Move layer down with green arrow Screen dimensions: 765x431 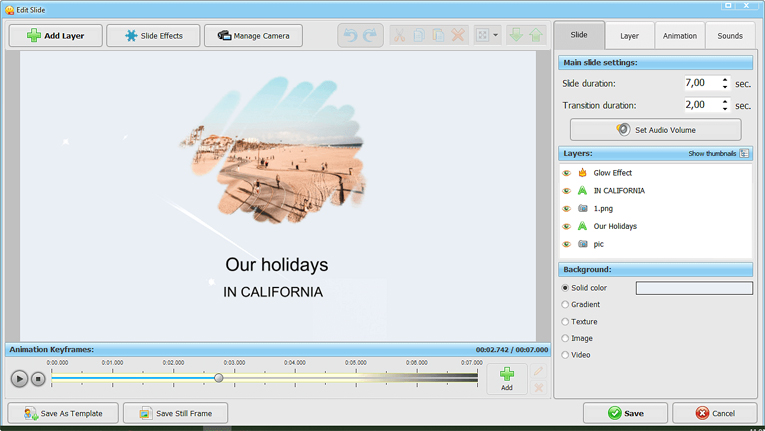(x=516, y=36)
